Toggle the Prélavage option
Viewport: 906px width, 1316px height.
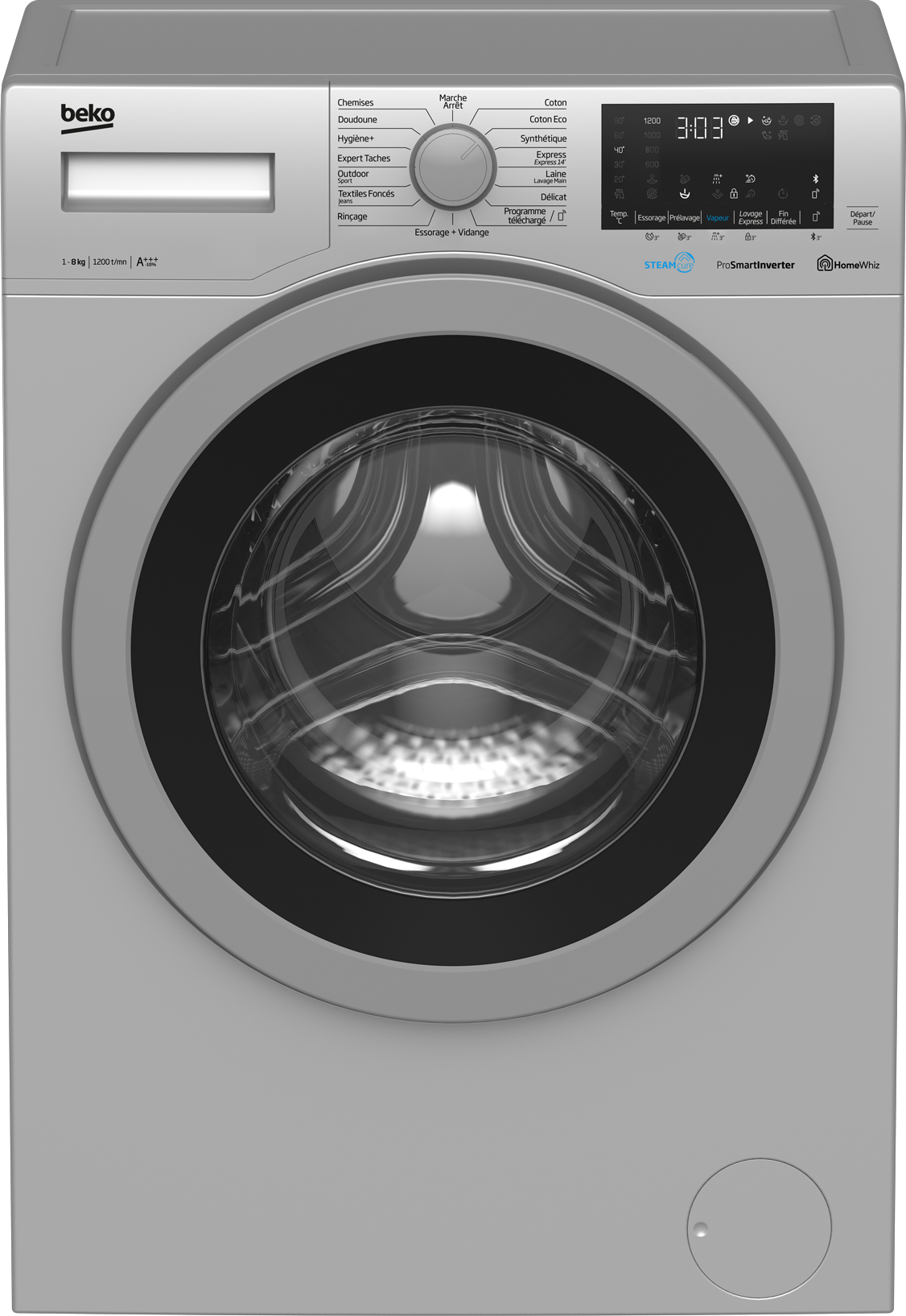pyautogui.click(x=685, y=218)
